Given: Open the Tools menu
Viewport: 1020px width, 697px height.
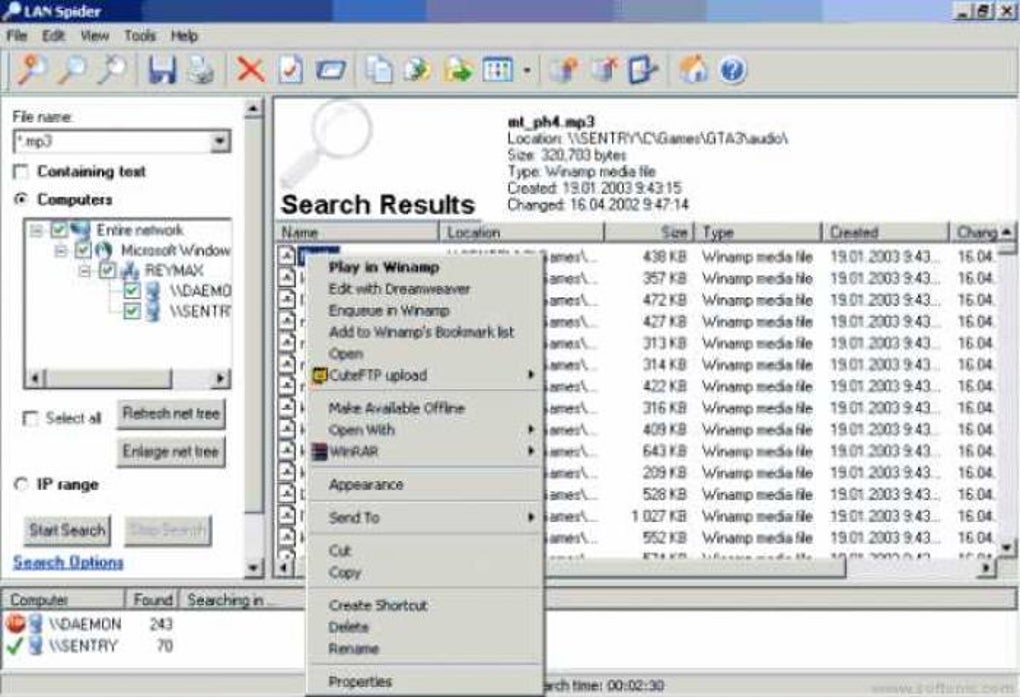Looking at the screenshot, I should click(140, 36).
